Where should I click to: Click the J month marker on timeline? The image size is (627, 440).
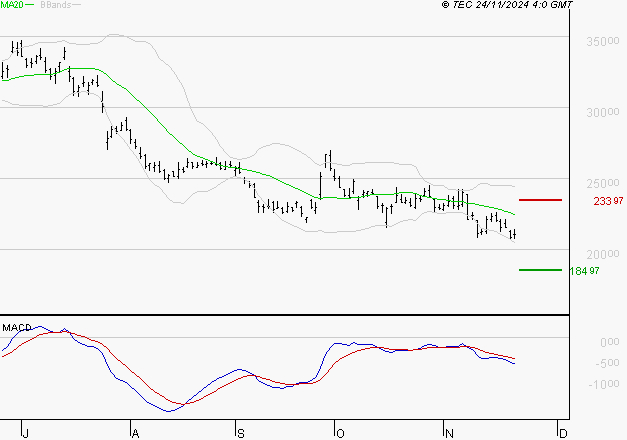[25, 434]
